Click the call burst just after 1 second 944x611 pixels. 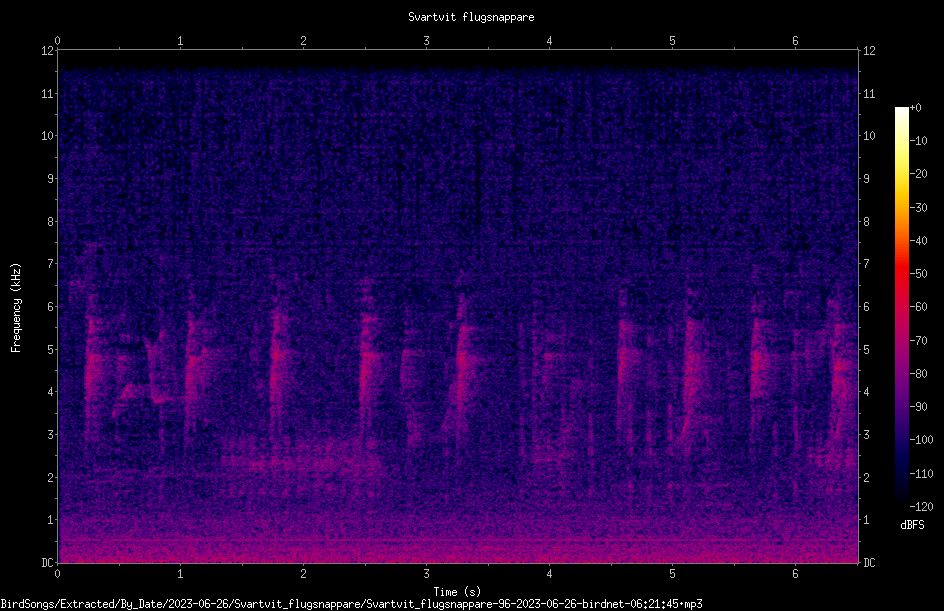tap(193, 367)
